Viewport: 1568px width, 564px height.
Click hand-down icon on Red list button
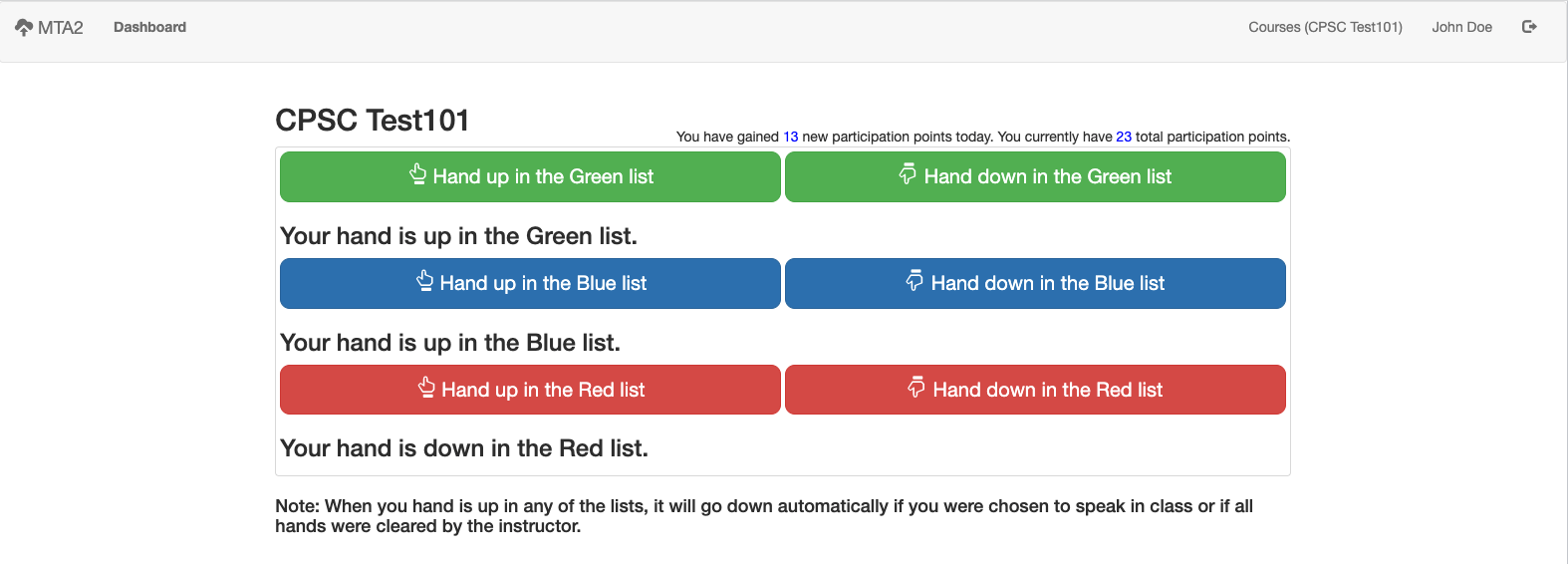(x=916, y=388)
